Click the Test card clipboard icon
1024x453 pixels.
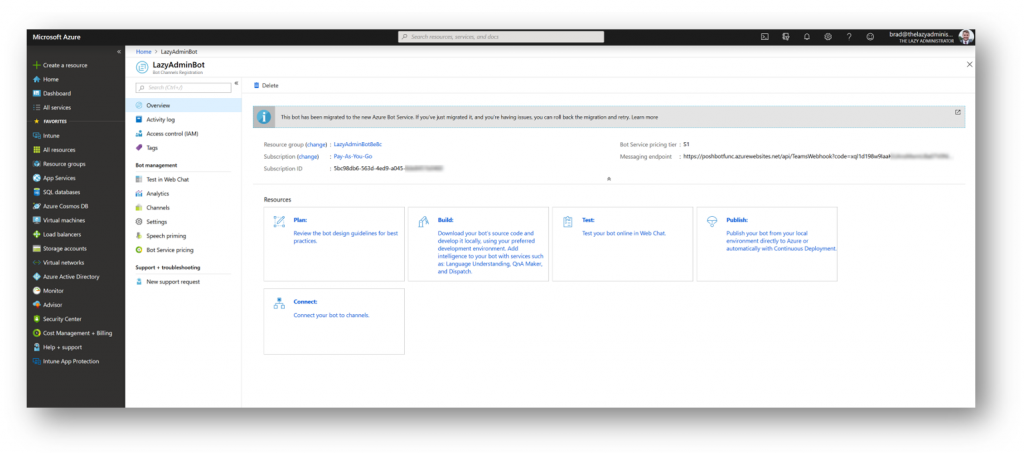[x=568, y=222]
